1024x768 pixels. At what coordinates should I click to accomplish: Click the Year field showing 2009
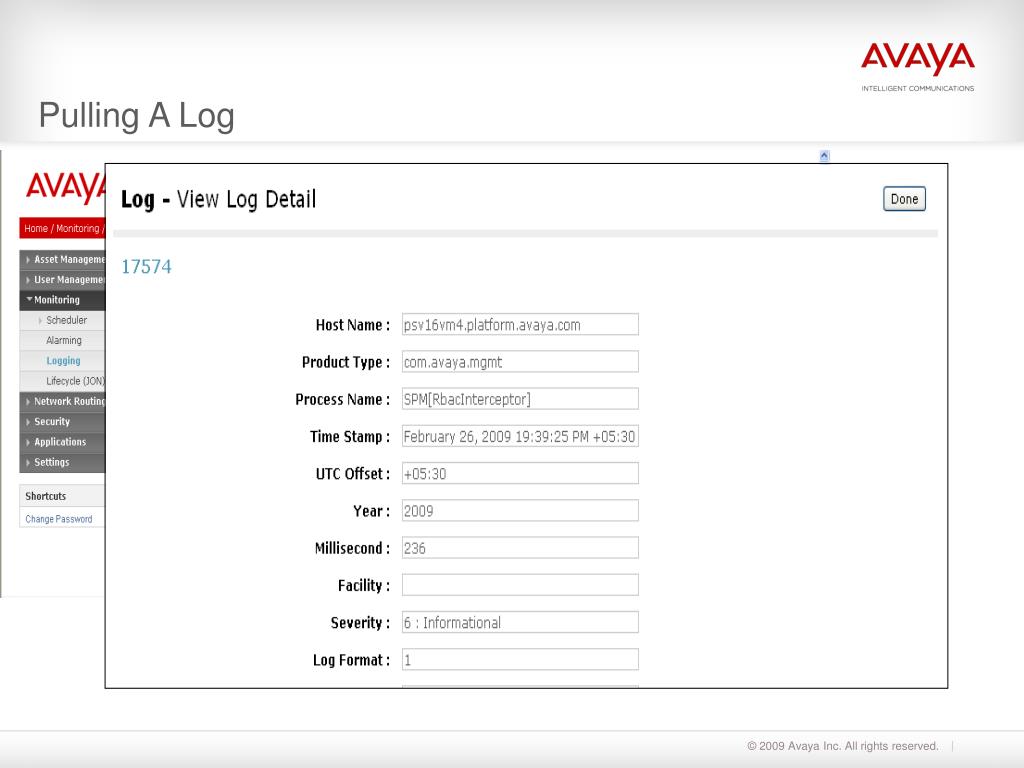[520, 511]
